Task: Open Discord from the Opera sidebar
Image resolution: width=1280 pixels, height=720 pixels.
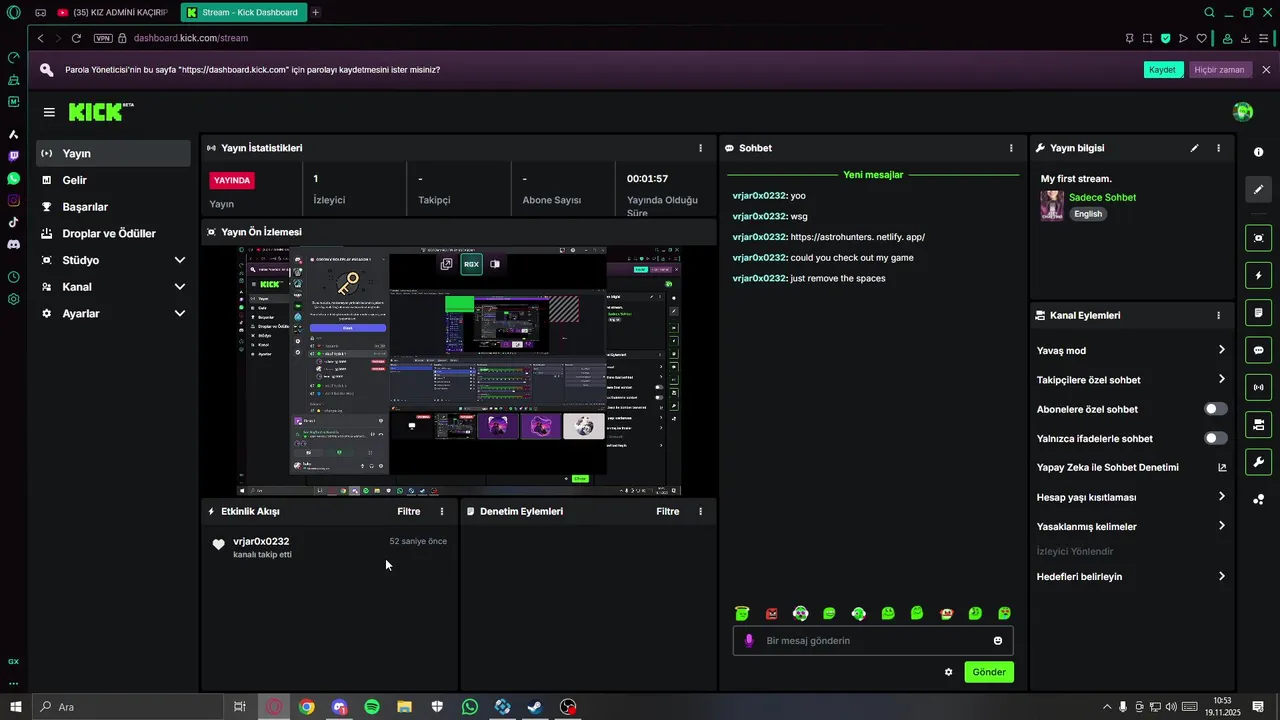Action: (x=13, y=244)
